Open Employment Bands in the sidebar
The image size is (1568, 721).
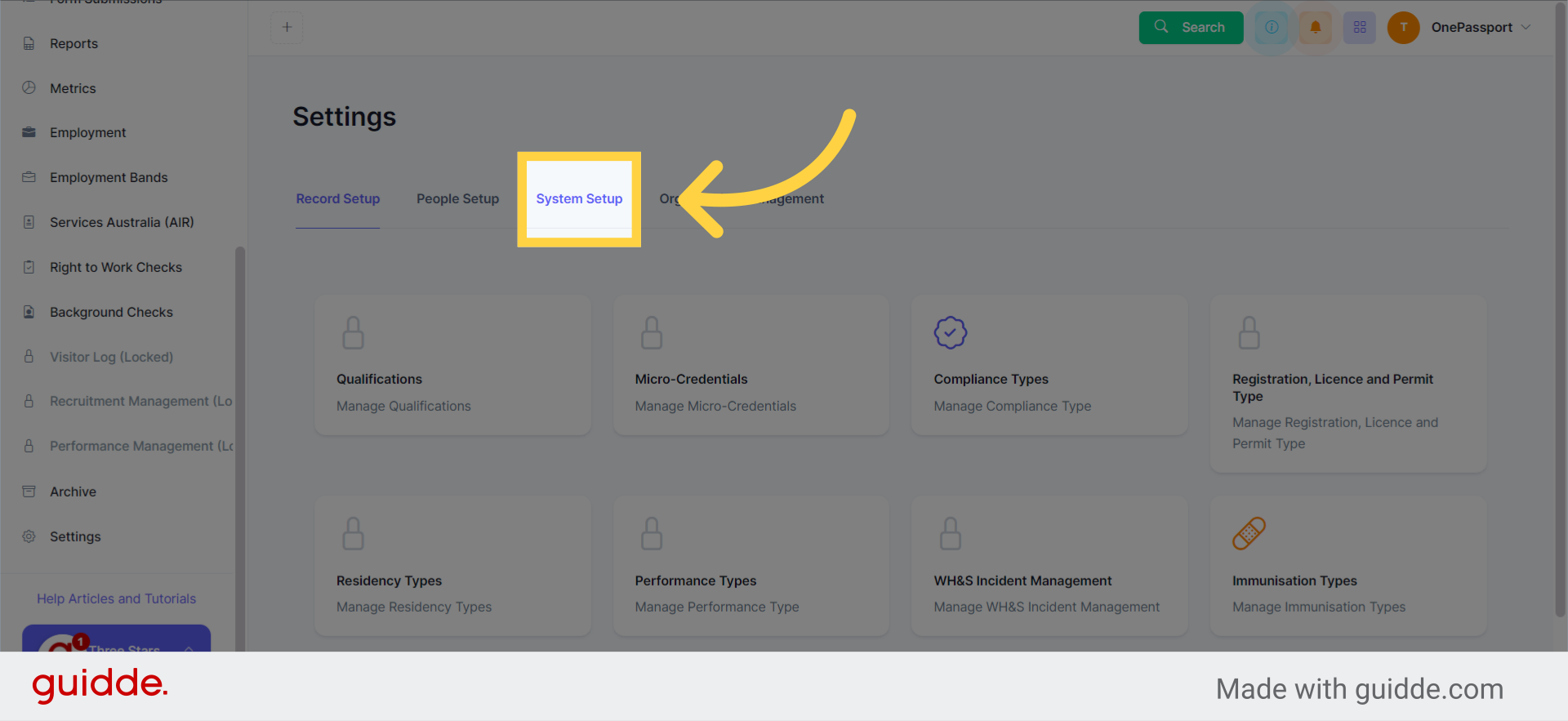coord(109,177)
